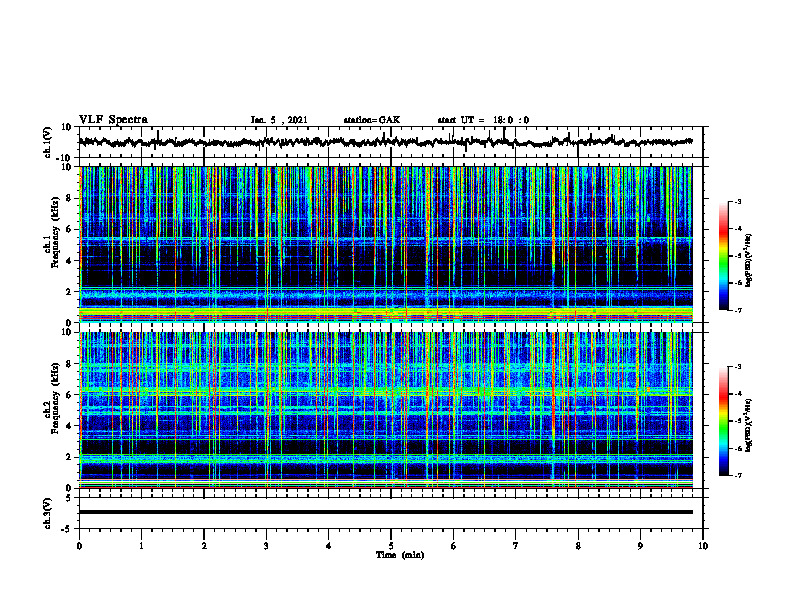Click time axis tick label "3"
The image size is (792, 612).
point(266,546)
